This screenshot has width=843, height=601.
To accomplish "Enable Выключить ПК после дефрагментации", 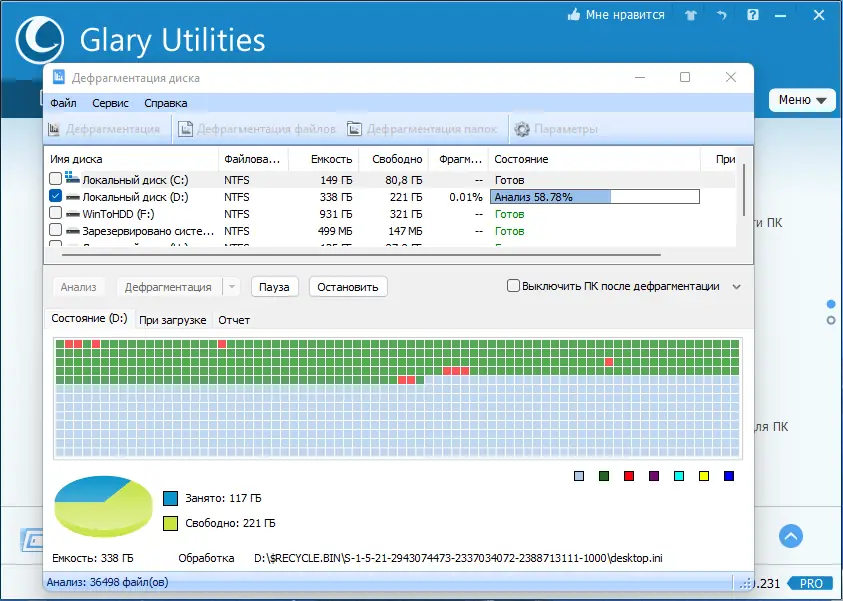I will (x=513, y=285).
